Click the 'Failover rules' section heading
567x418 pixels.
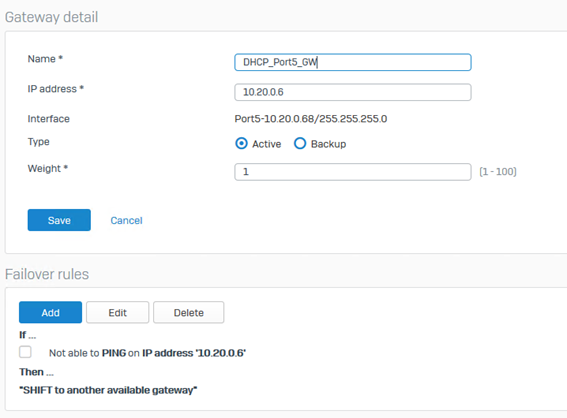coord(47,274)
